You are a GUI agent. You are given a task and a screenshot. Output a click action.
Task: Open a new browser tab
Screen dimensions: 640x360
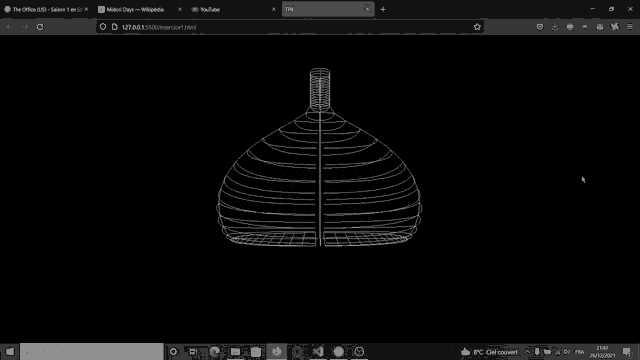[x=383, y=9]
